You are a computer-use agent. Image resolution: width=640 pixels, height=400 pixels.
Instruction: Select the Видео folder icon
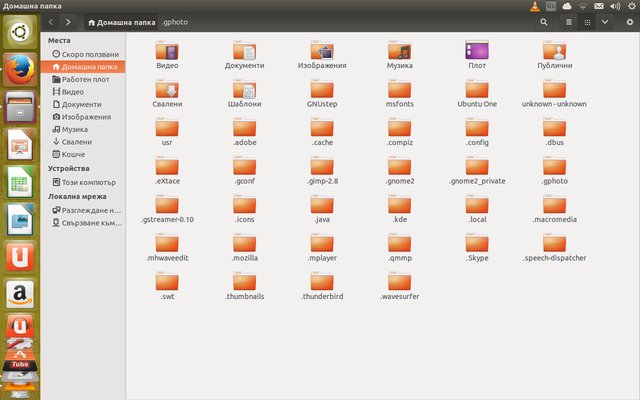[x=167, y=54]
